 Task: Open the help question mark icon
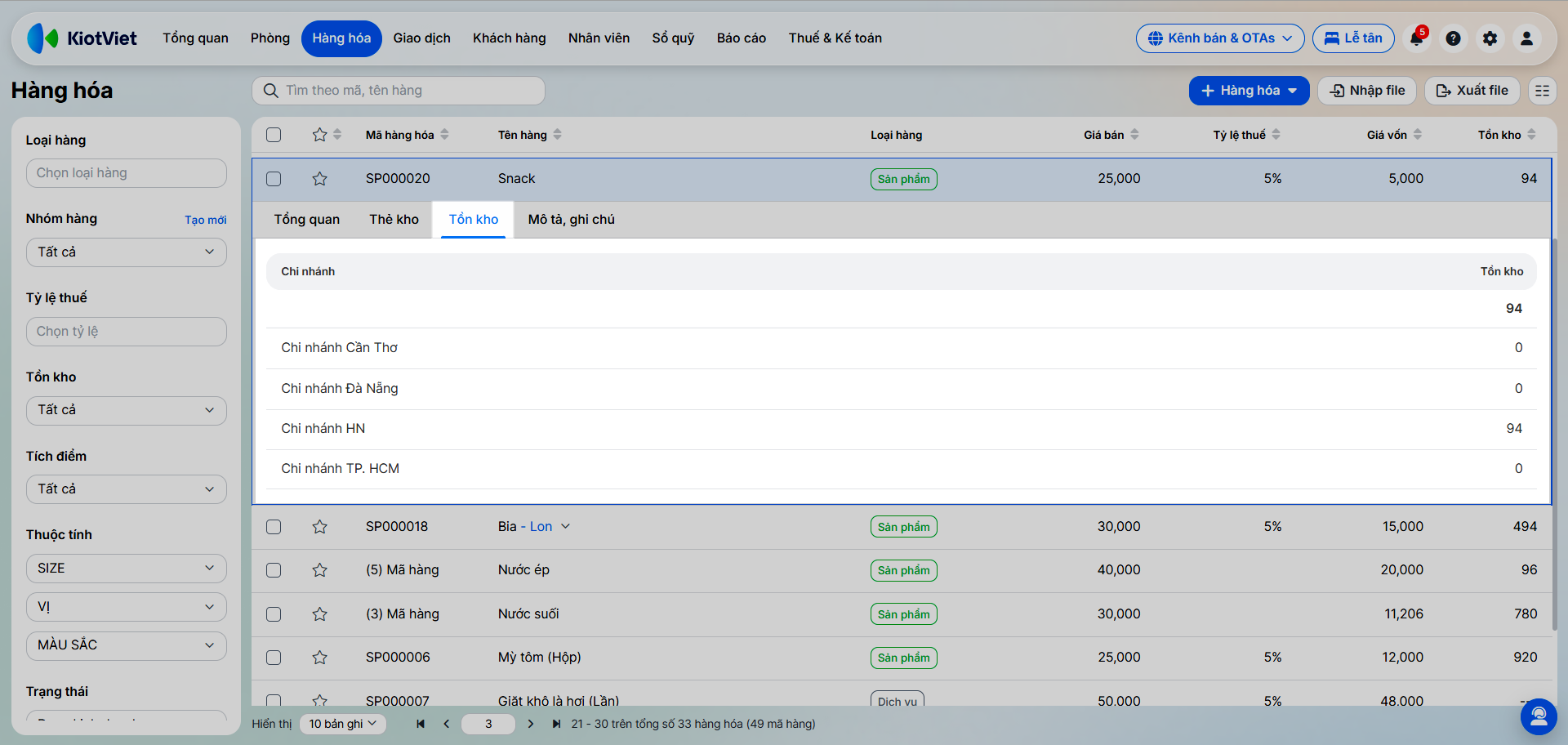click(x=1453, y=38)
